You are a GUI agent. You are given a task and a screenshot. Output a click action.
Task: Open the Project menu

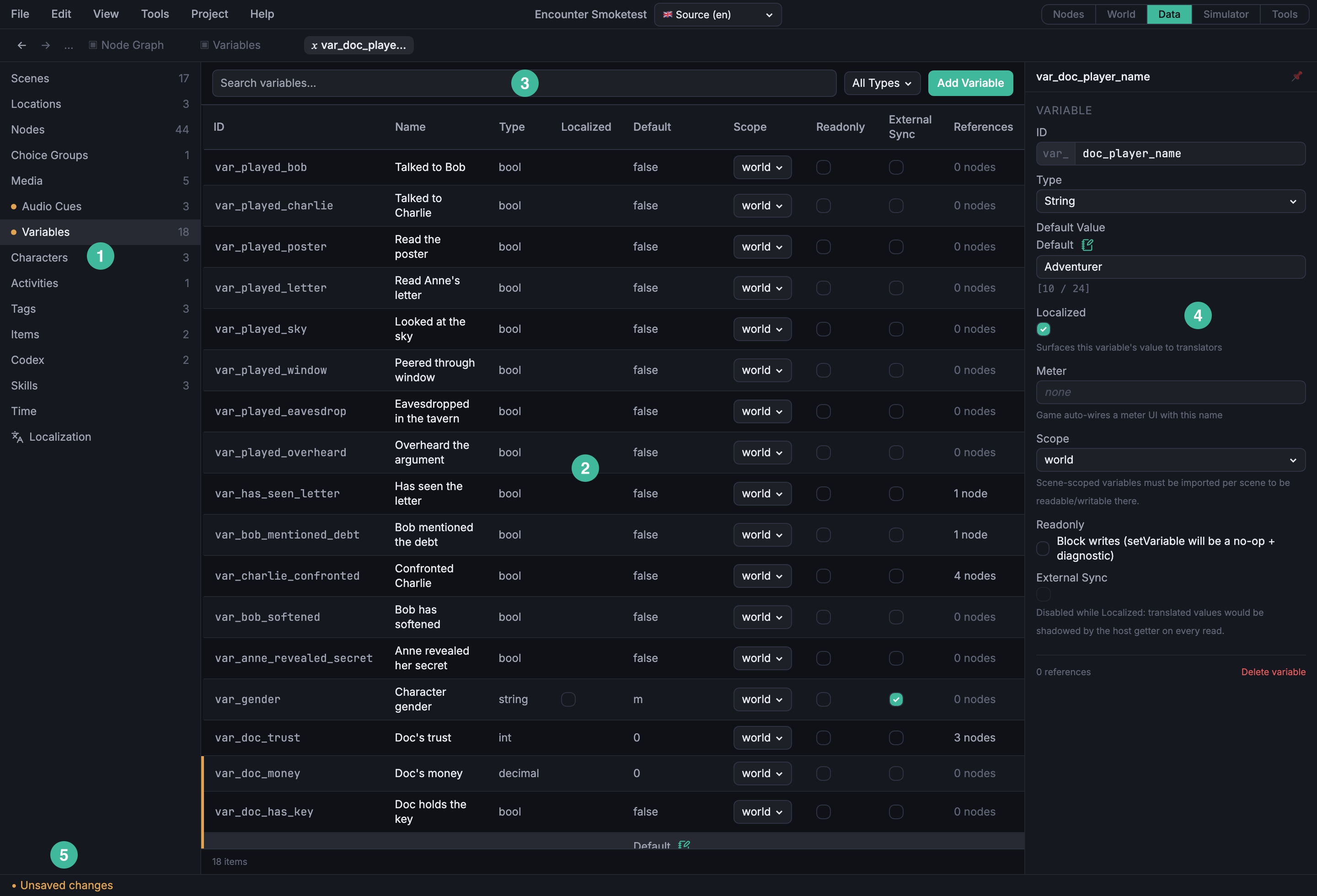tap(210, 14)
